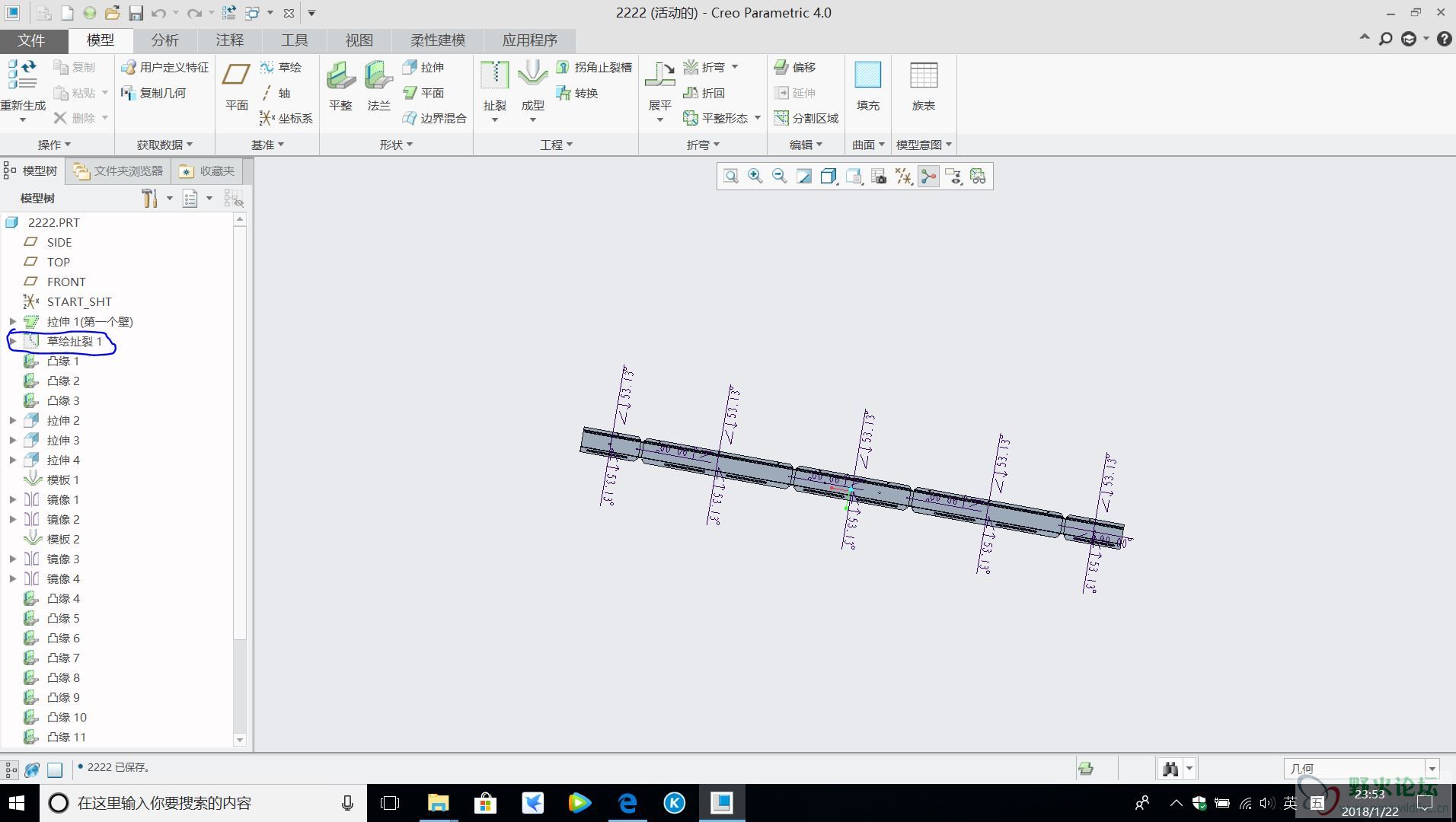Open the Sketch (草绘) tool
This screenshot has height=822, width=1456.
pyautogui.click(x=280, y=67)
